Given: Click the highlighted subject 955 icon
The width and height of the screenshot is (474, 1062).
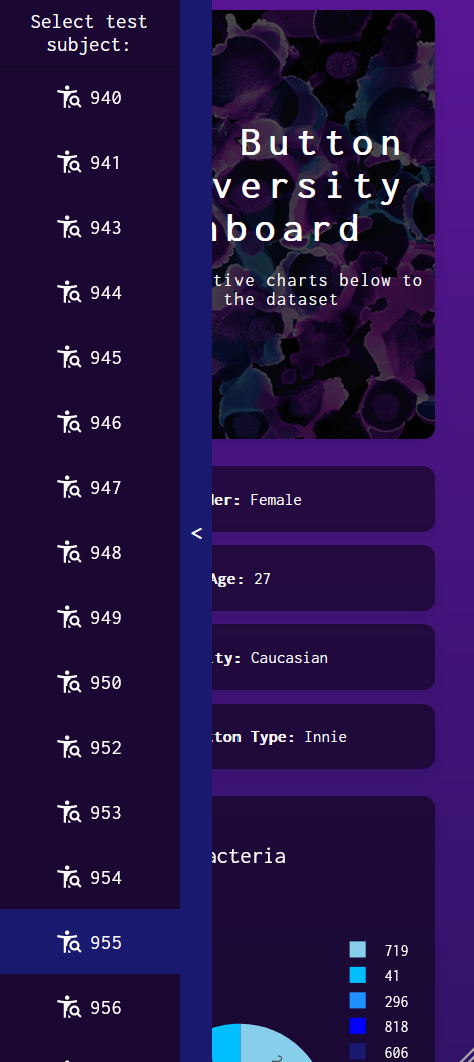Looking at the screenshot, I should click(69, 943).
